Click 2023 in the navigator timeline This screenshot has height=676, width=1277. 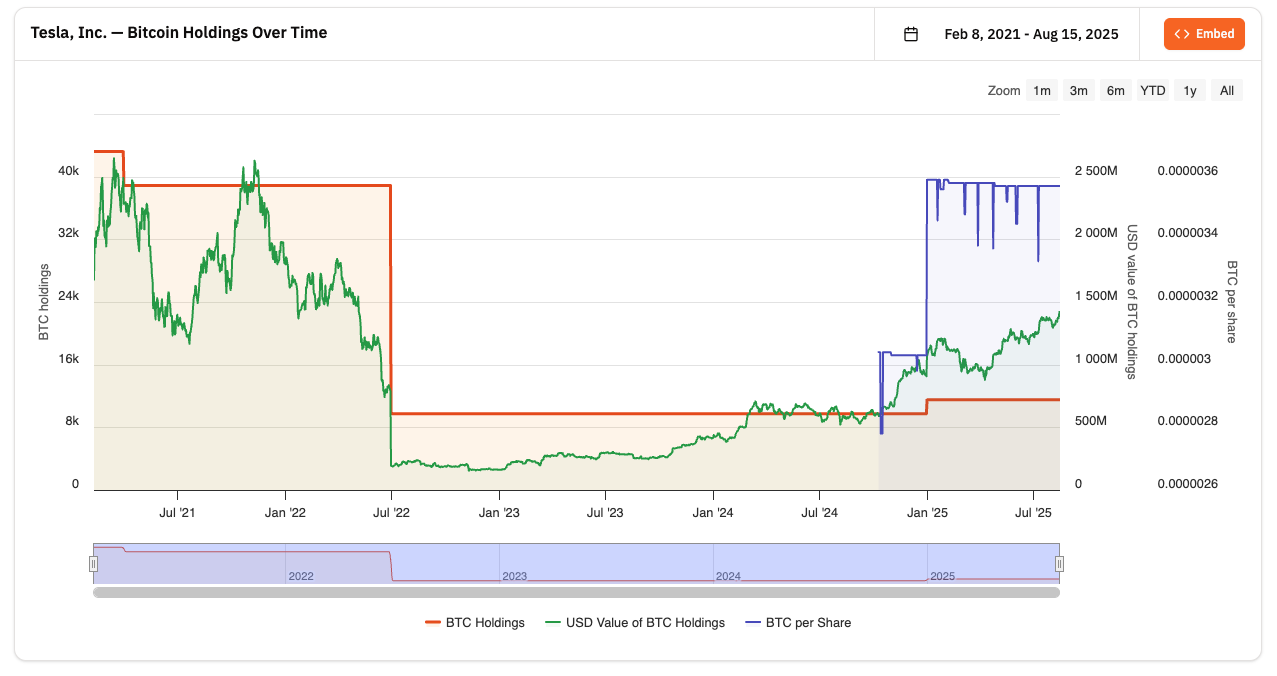[x=515, y=577]
